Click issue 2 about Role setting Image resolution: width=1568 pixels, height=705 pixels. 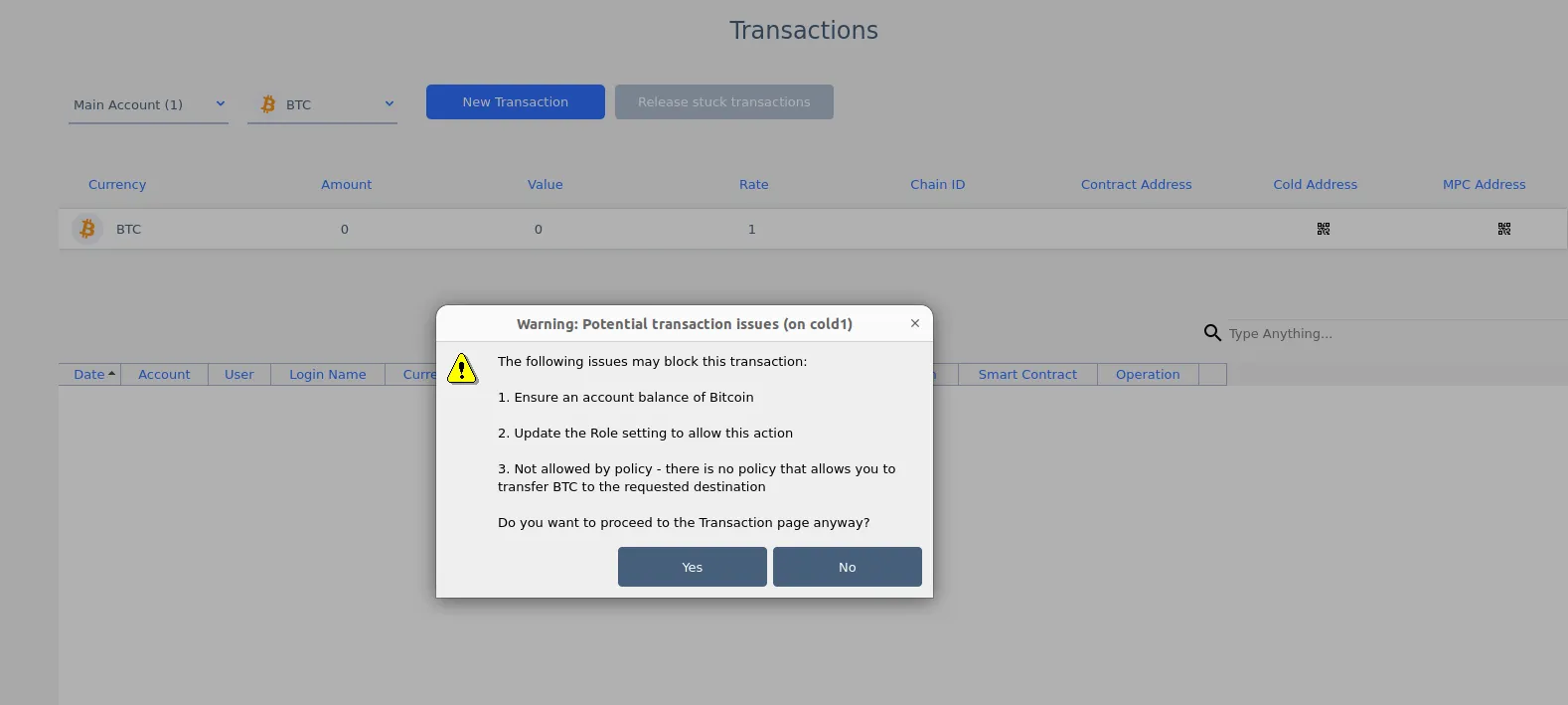click(x=646, y=433)
